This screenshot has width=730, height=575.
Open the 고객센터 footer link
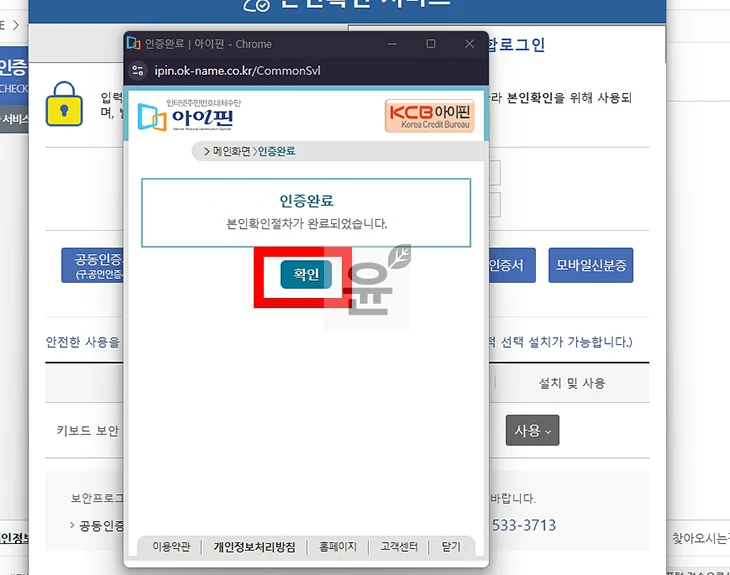point(398,547)
